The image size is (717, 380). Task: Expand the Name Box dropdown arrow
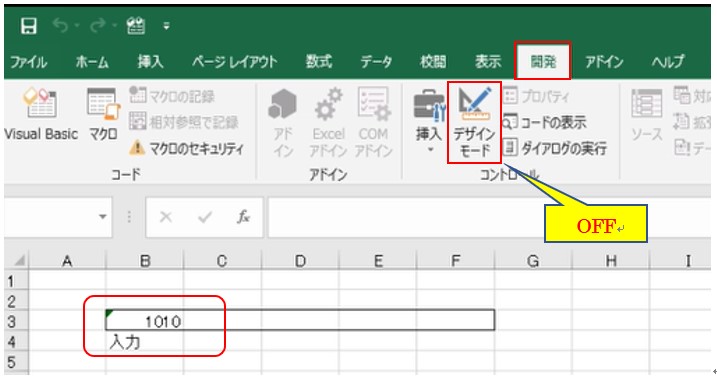(103, 217)
